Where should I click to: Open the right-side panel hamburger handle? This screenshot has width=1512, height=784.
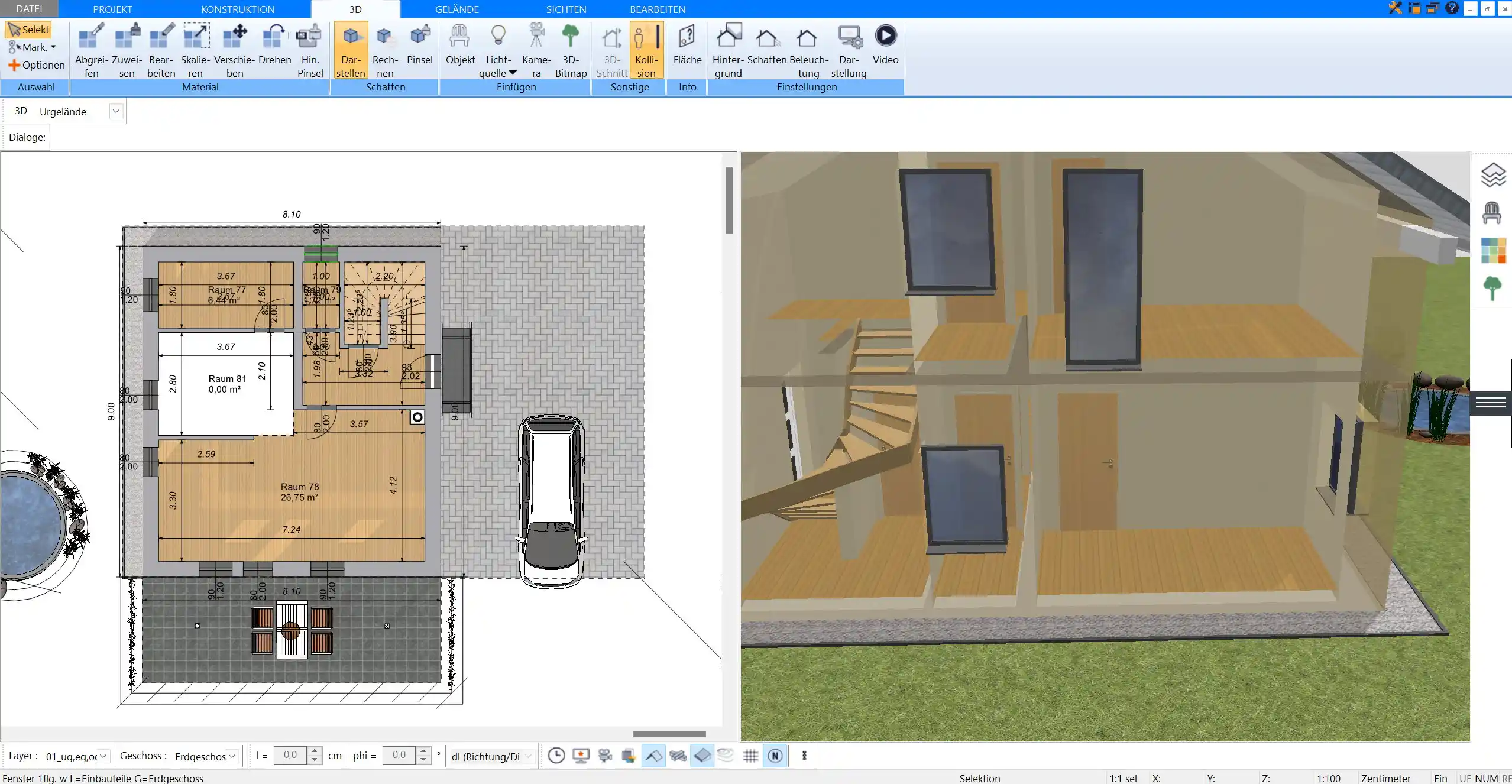(1491, 403)
